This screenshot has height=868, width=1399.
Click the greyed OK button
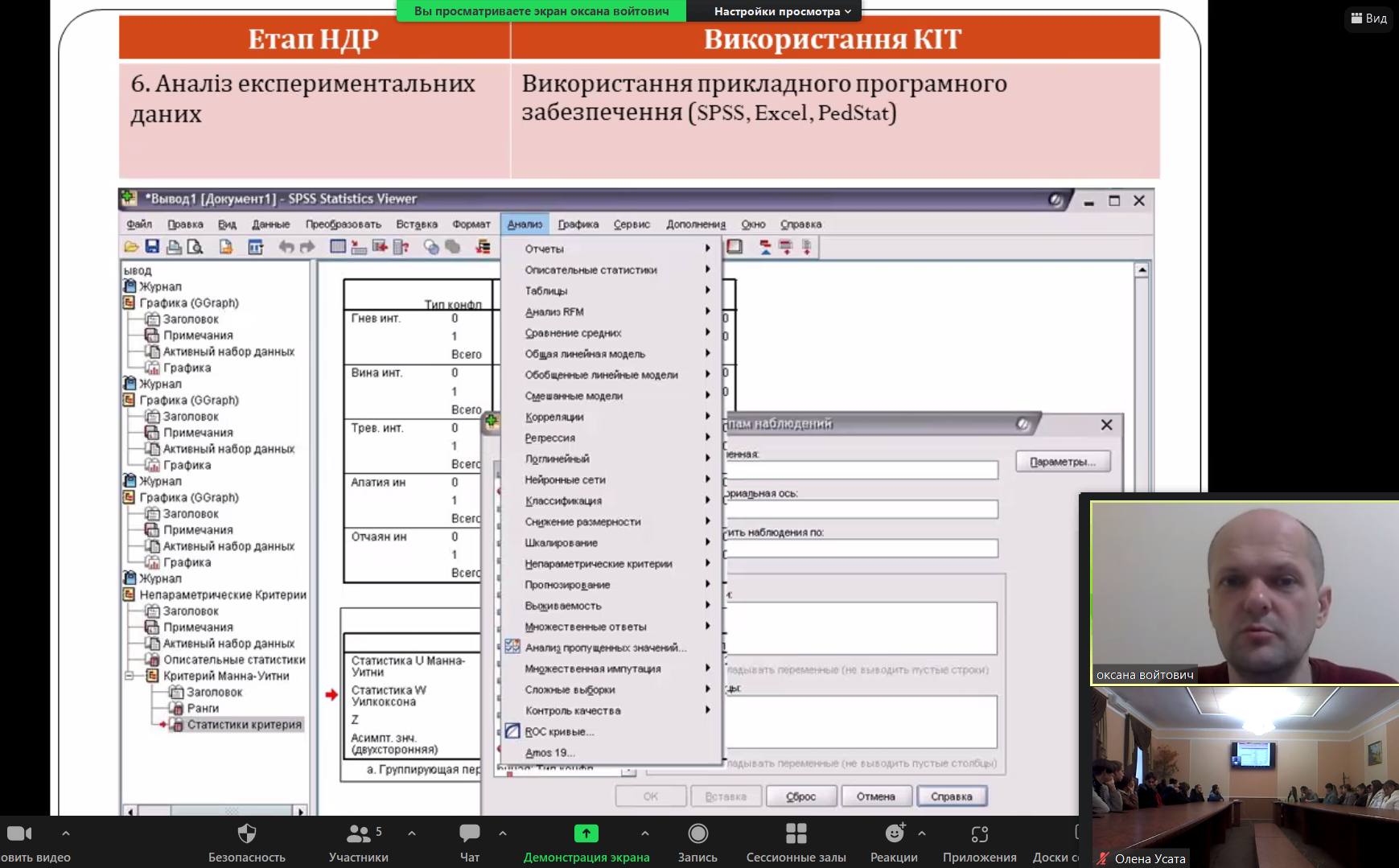point(650,796)
